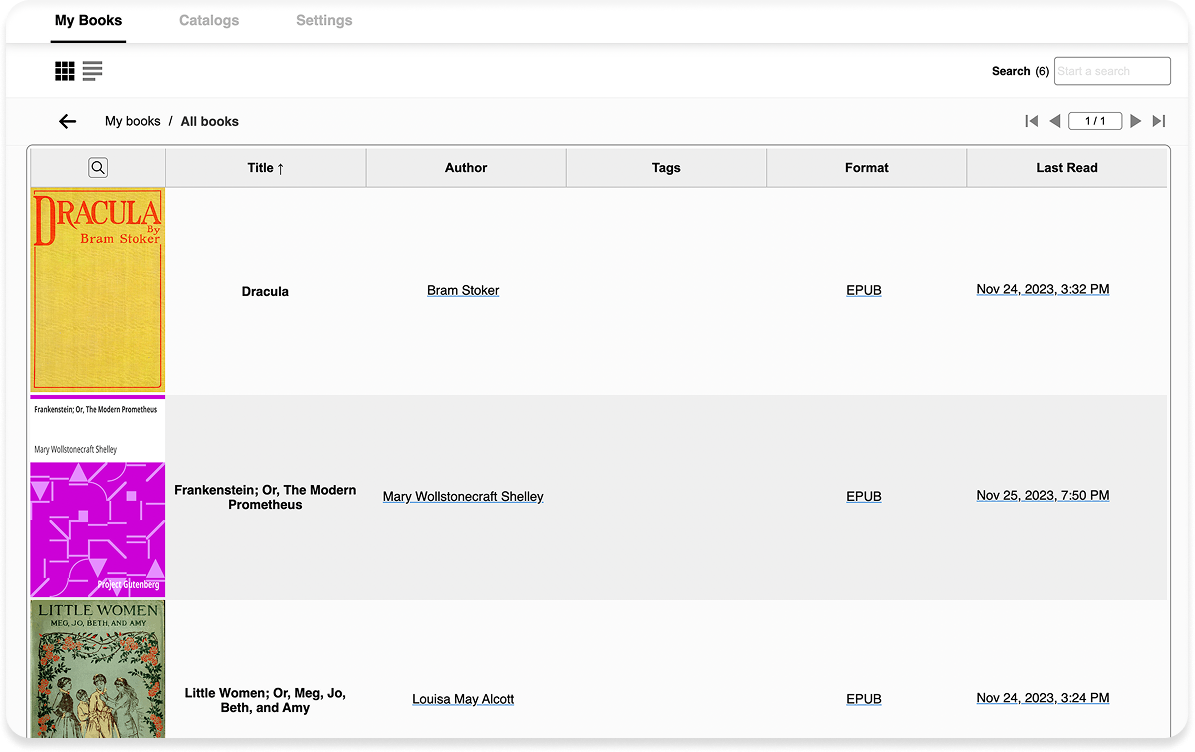Jump to the last page
The image size is (1195, 752).
pyautogui.click(x=1159, y=121)
